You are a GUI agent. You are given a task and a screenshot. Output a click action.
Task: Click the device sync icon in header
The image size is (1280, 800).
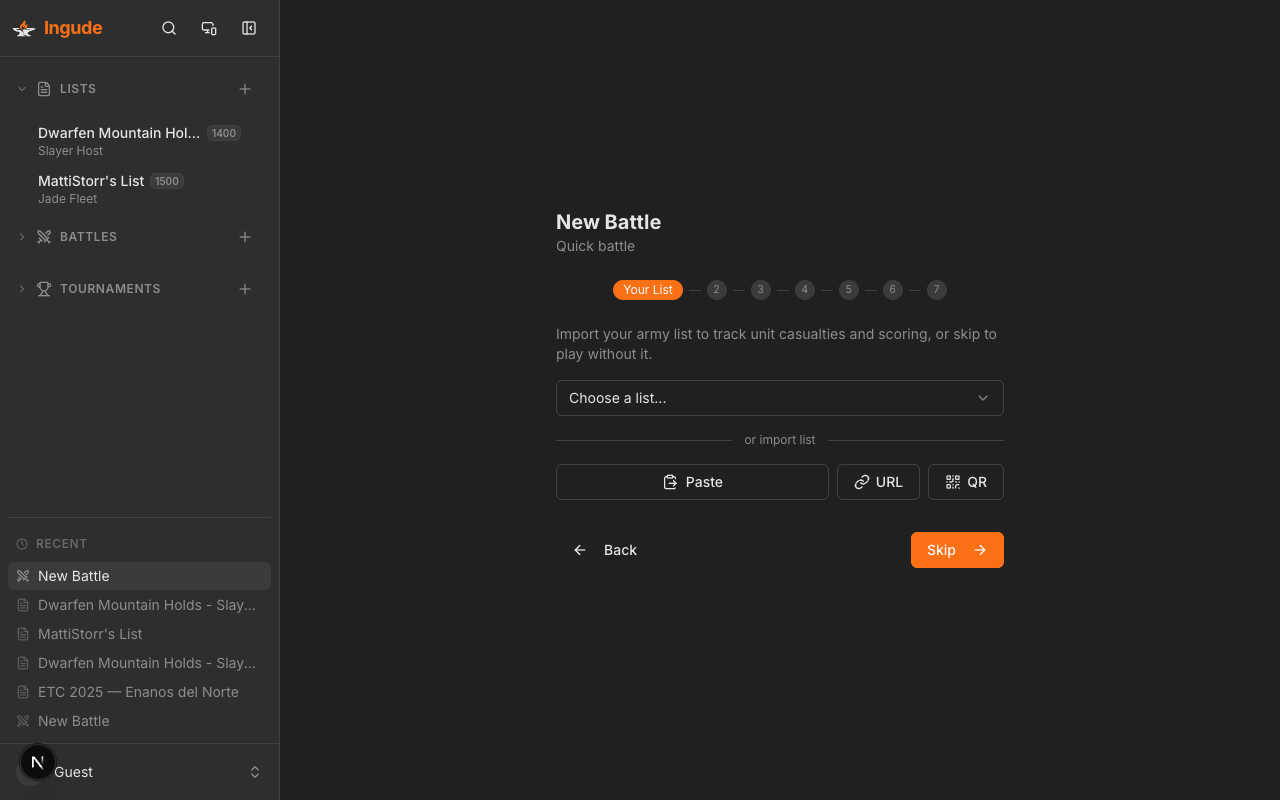(209, 28)
